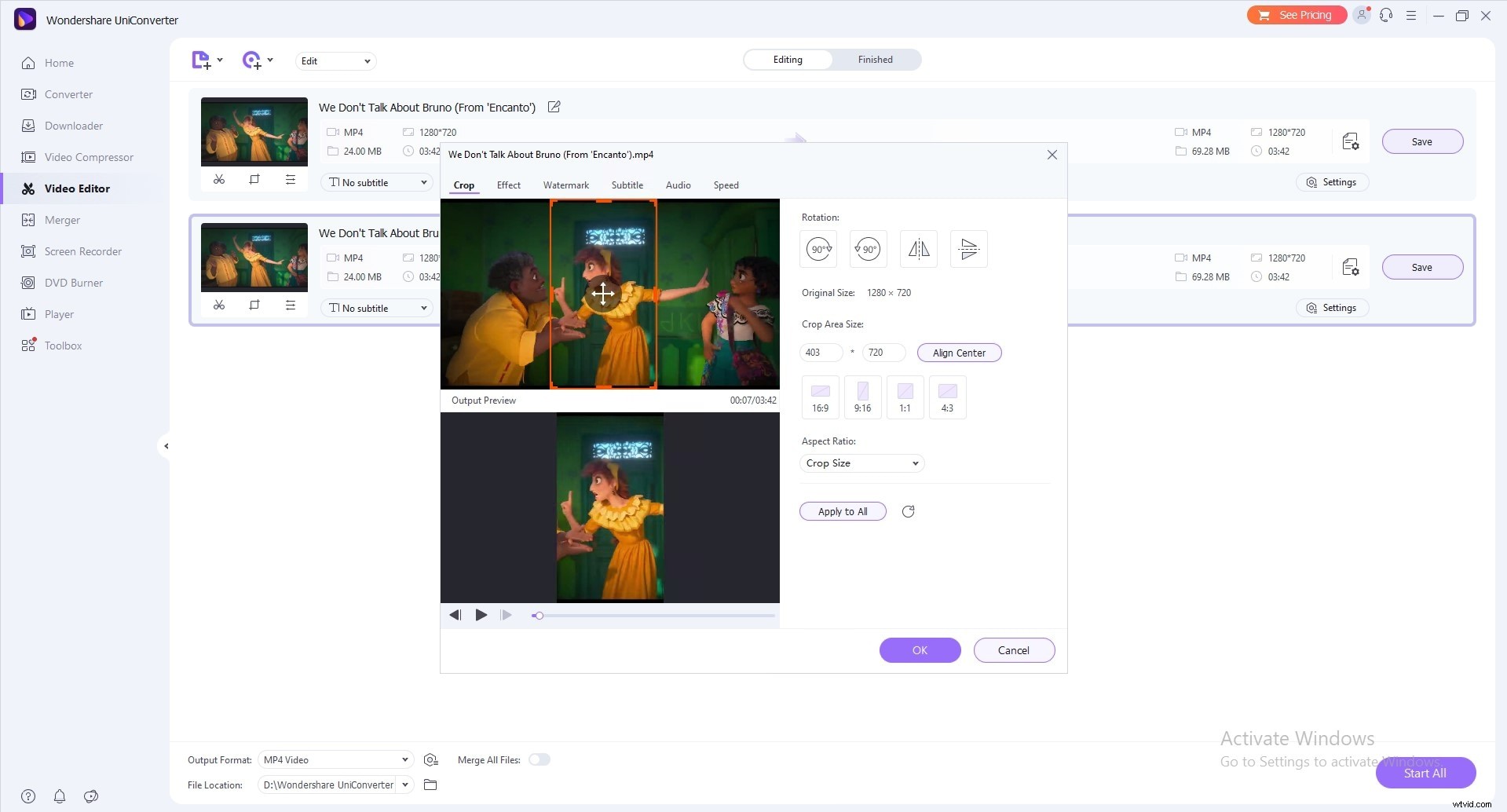The image size is (1507, 812).
Task: Select the 16:9 crop aspect preset
Action: tap(820, 397)
